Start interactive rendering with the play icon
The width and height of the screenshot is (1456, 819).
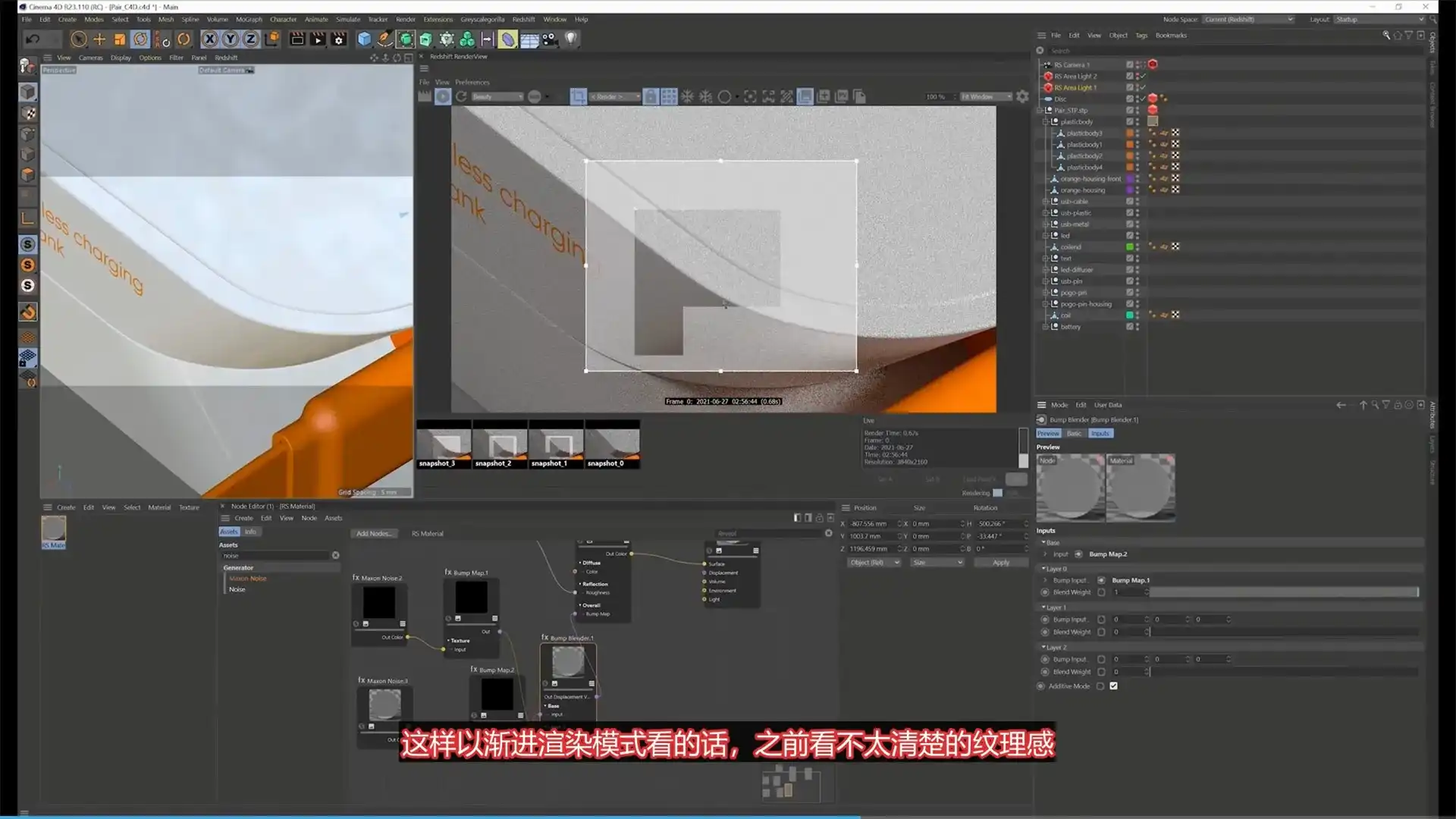[x=442, y=97]
